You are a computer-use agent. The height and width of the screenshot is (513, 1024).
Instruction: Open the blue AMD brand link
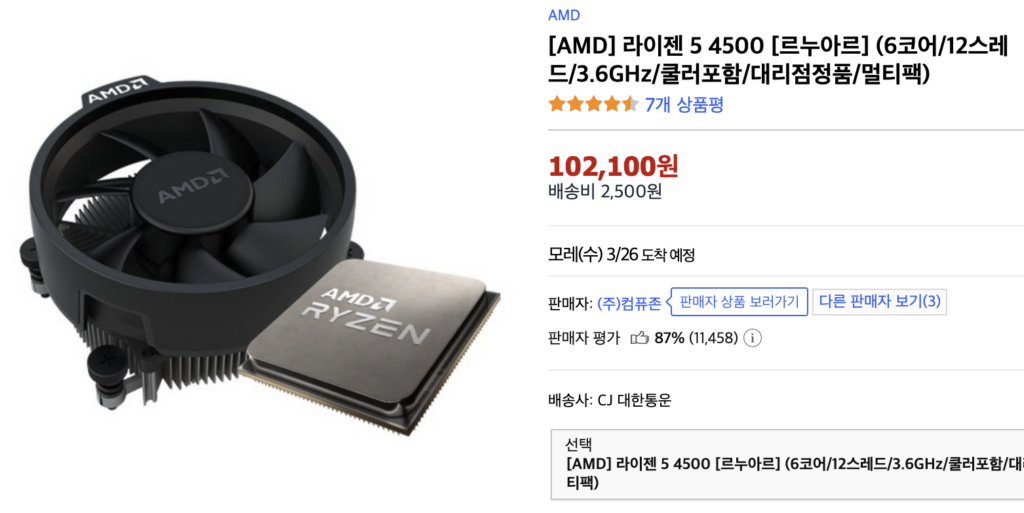pos(564,15)
